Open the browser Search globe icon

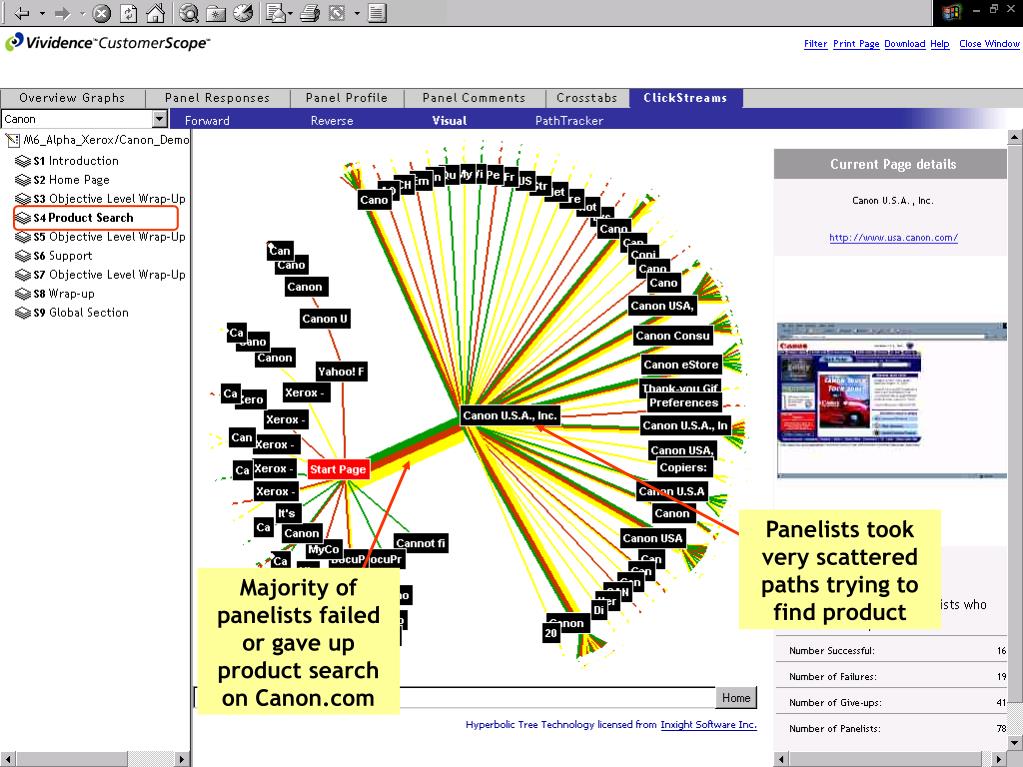click(x=189, y=13)
